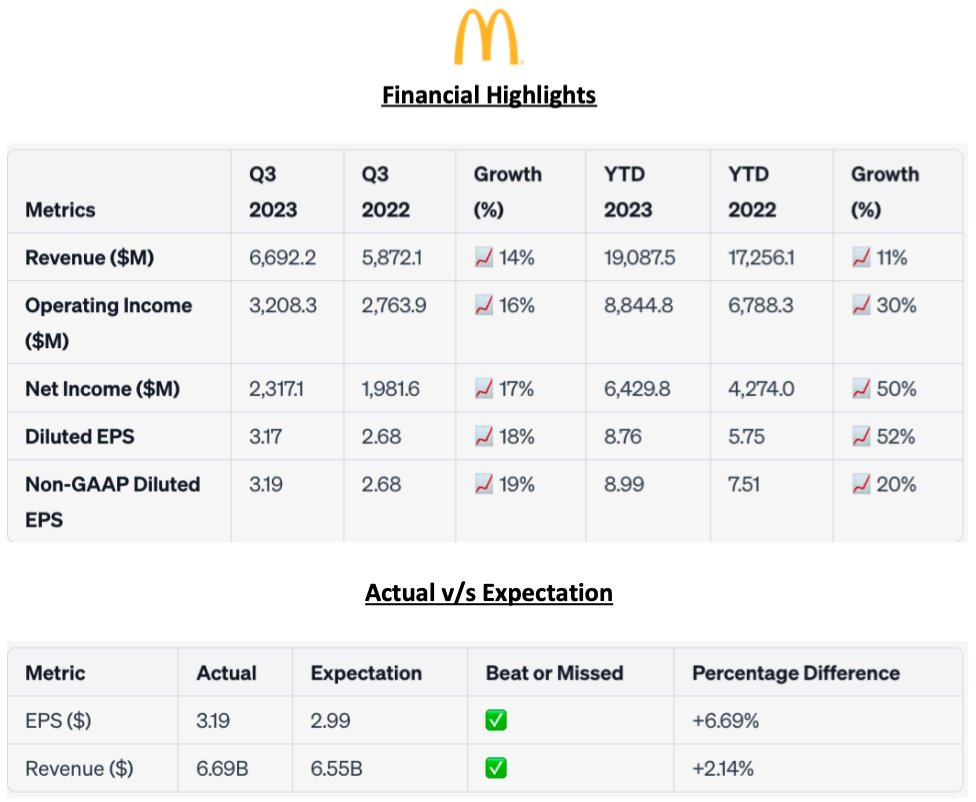976x802 pixels.
Task: Click the McDonald's golden arches logo
Action: [488, 38]
